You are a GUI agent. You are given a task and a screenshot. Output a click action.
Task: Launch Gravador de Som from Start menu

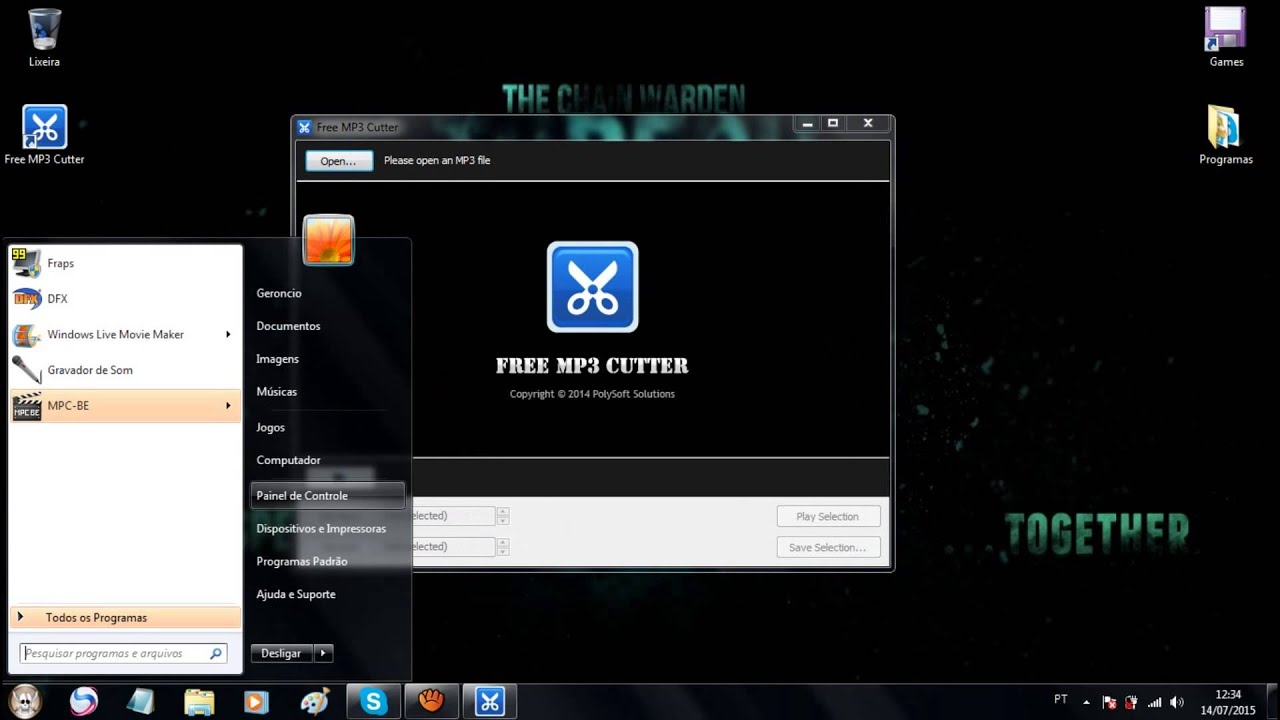(x=126, y=370)
